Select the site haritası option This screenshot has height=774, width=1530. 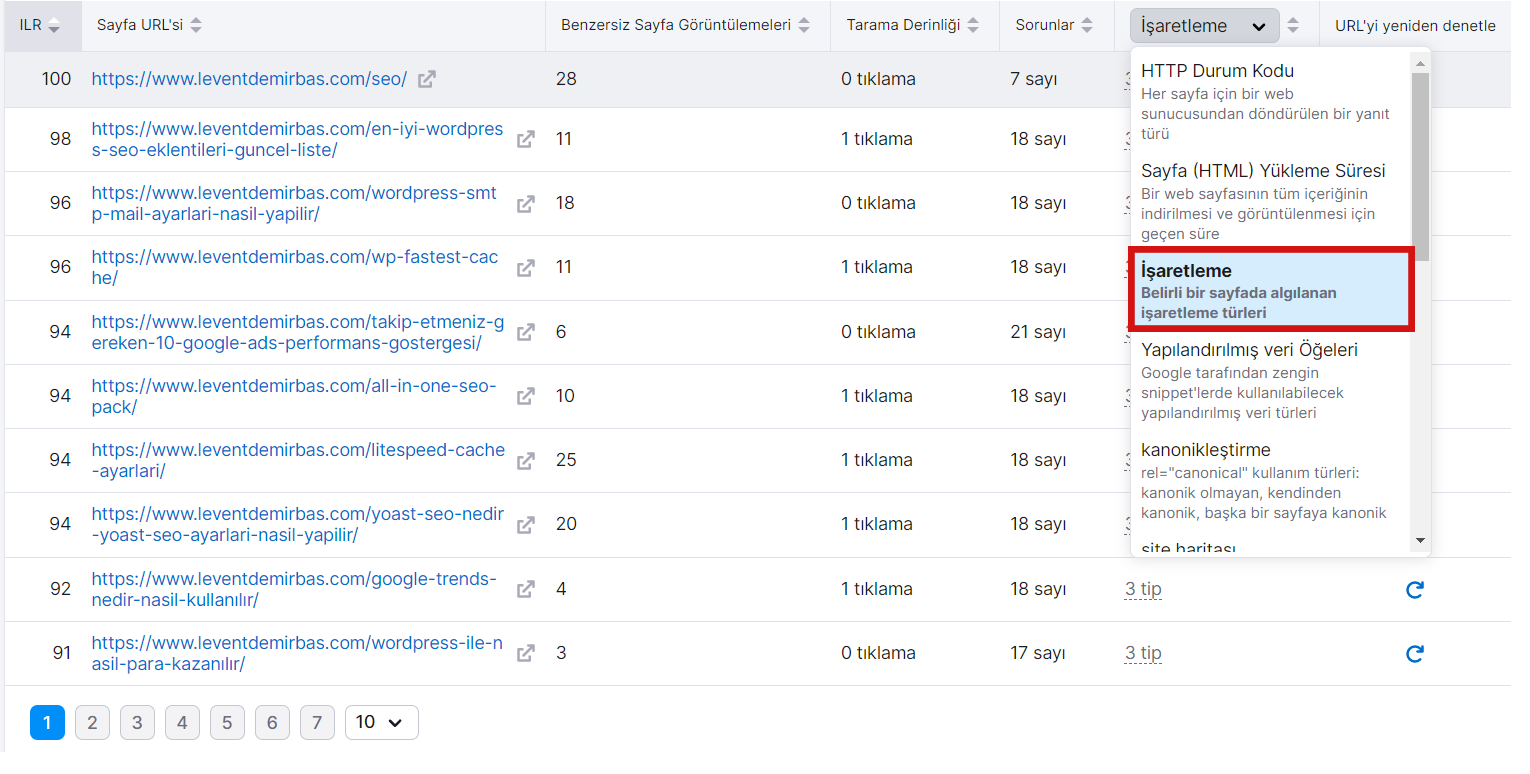(1271, 547)
